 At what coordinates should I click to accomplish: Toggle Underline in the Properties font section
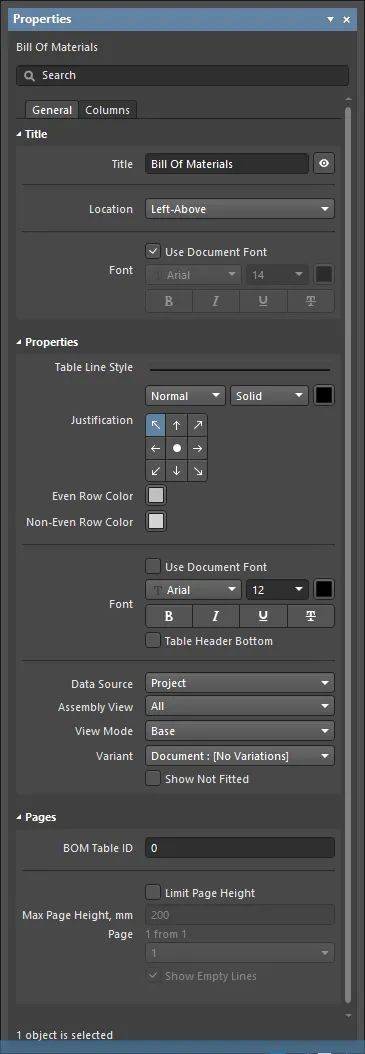click(x=263, y=616)
